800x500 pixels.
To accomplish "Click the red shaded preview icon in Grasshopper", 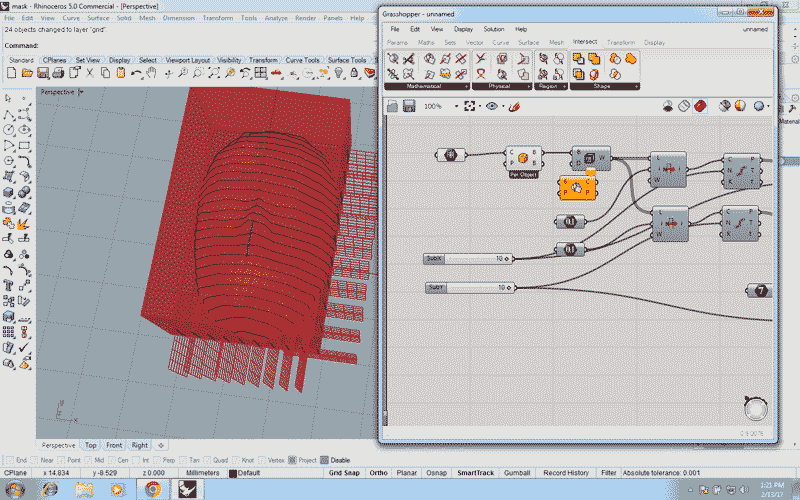I will 700,106.
